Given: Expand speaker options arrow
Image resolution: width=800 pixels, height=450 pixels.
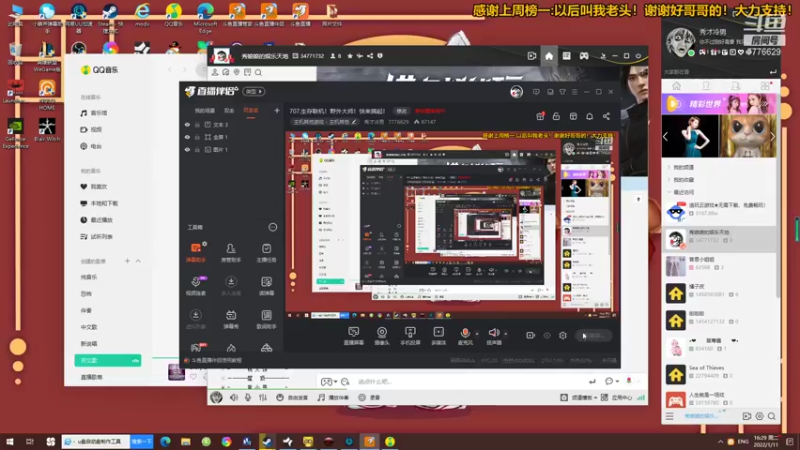Looking at the screenshot, I should click(x=506, y=334).
